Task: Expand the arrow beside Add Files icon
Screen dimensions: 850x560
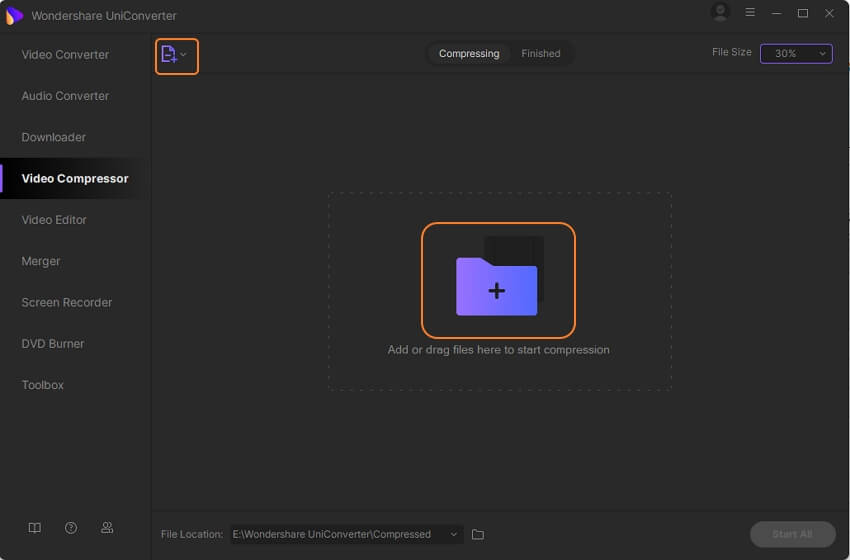Action: click(184, 55)
